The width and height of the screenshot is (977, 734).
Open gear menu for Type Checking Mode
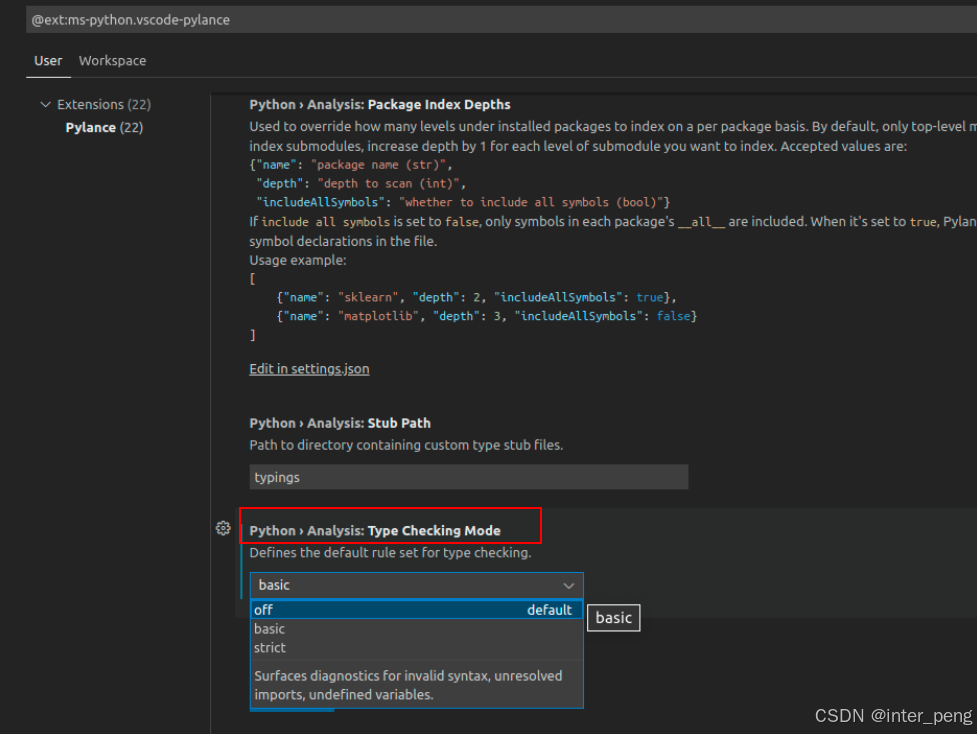[223, 528]
